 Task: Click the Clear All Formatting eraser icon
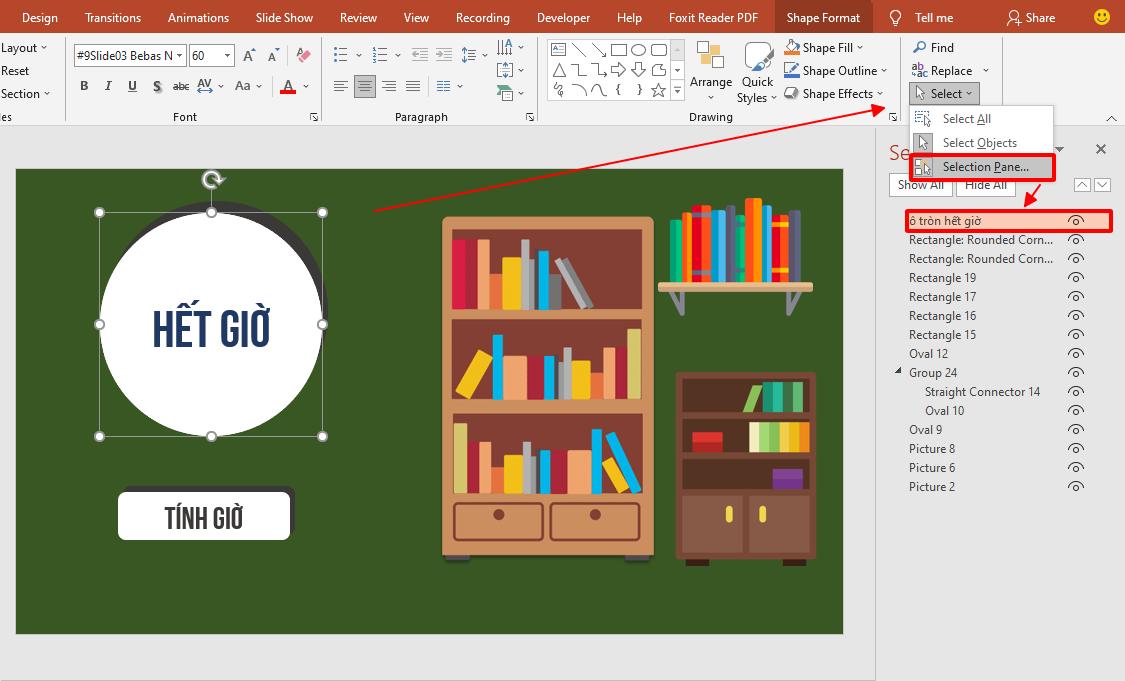tap(304, 56)
